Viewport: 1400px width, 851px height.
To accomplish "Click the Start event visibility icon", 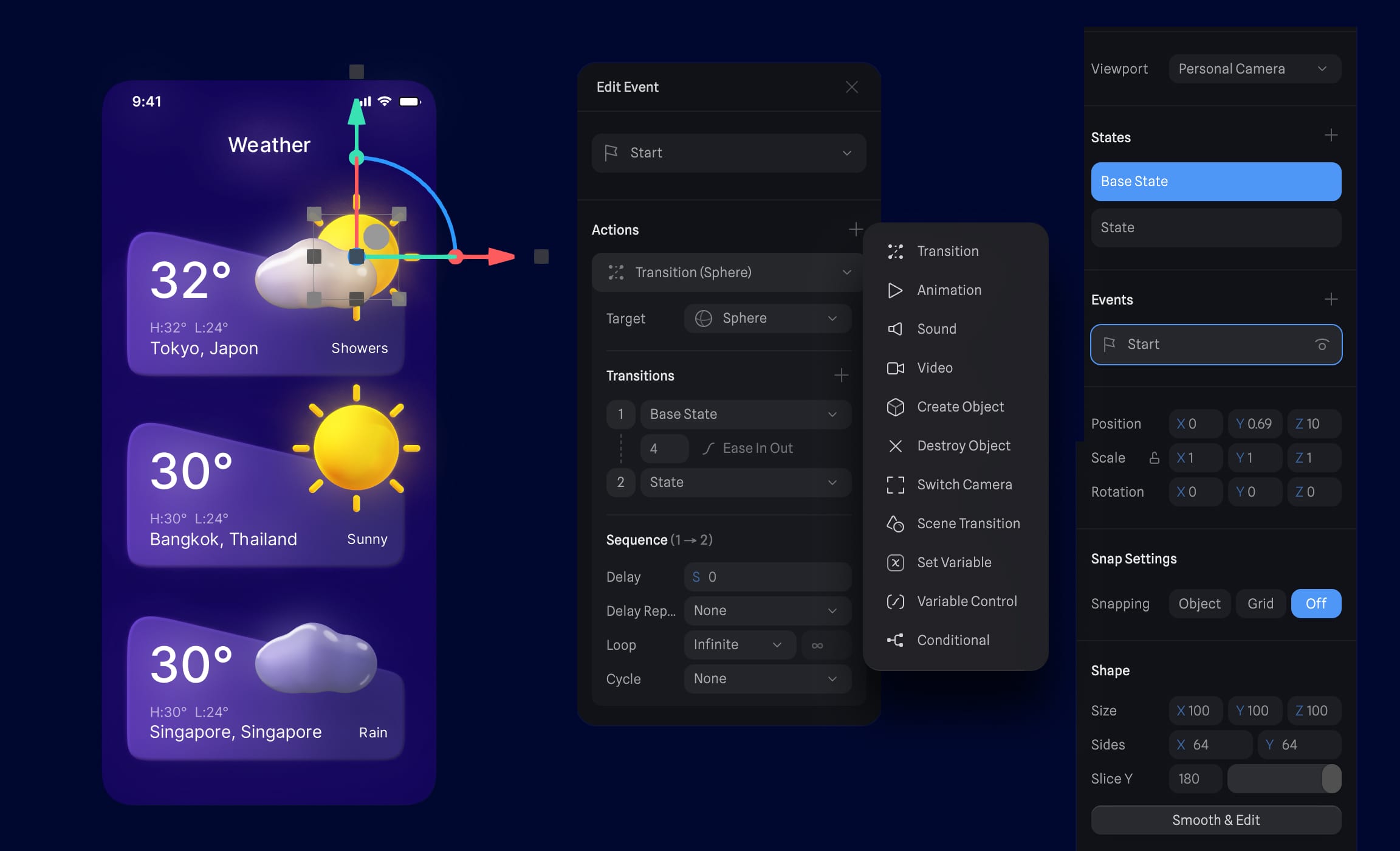I will pos(1322,345).
